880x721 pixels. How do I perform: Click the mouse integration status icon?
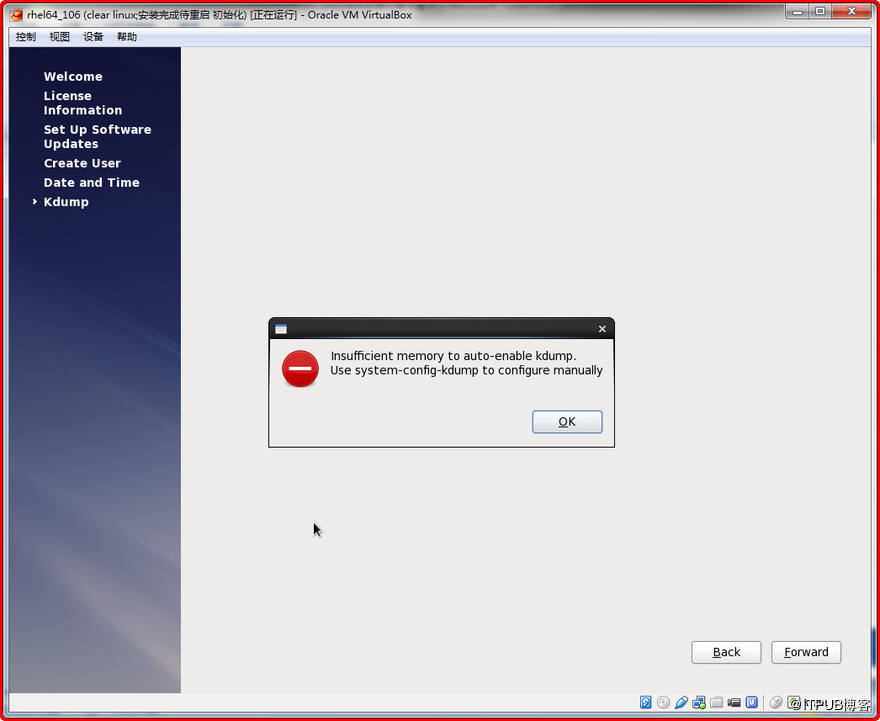776,702
